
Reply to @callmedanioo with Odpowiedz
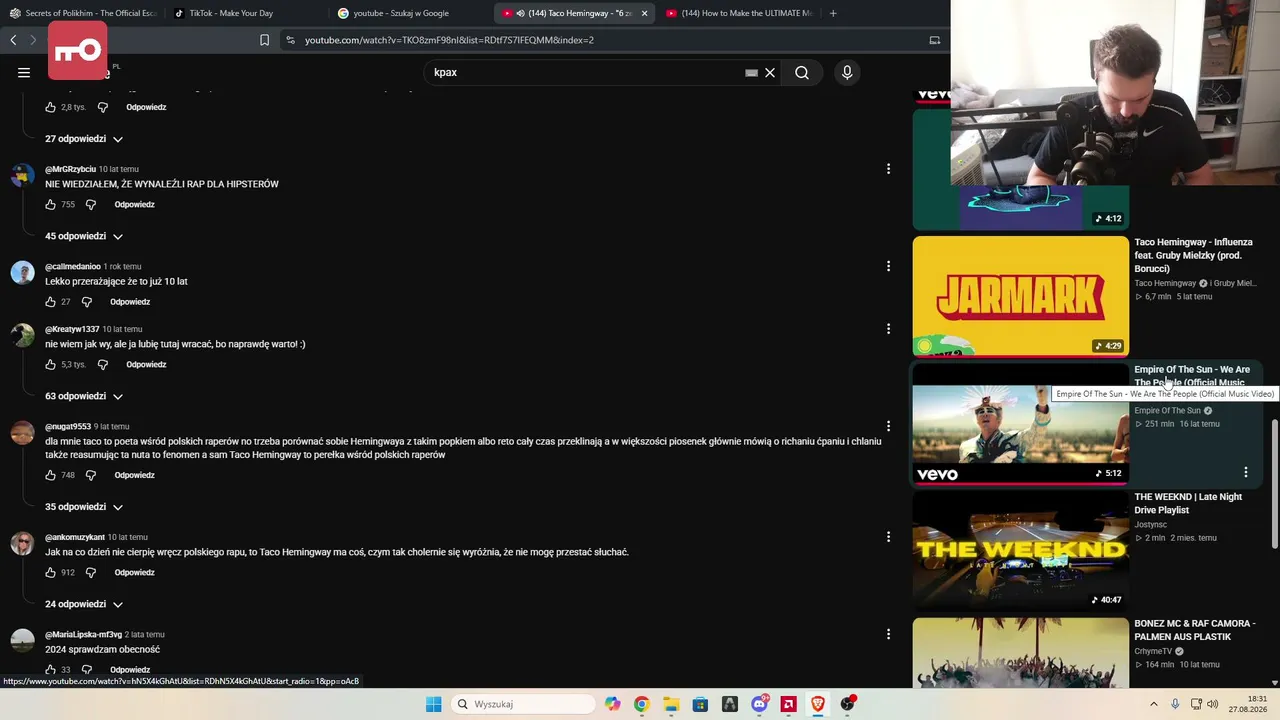click(x=130, y=301)
